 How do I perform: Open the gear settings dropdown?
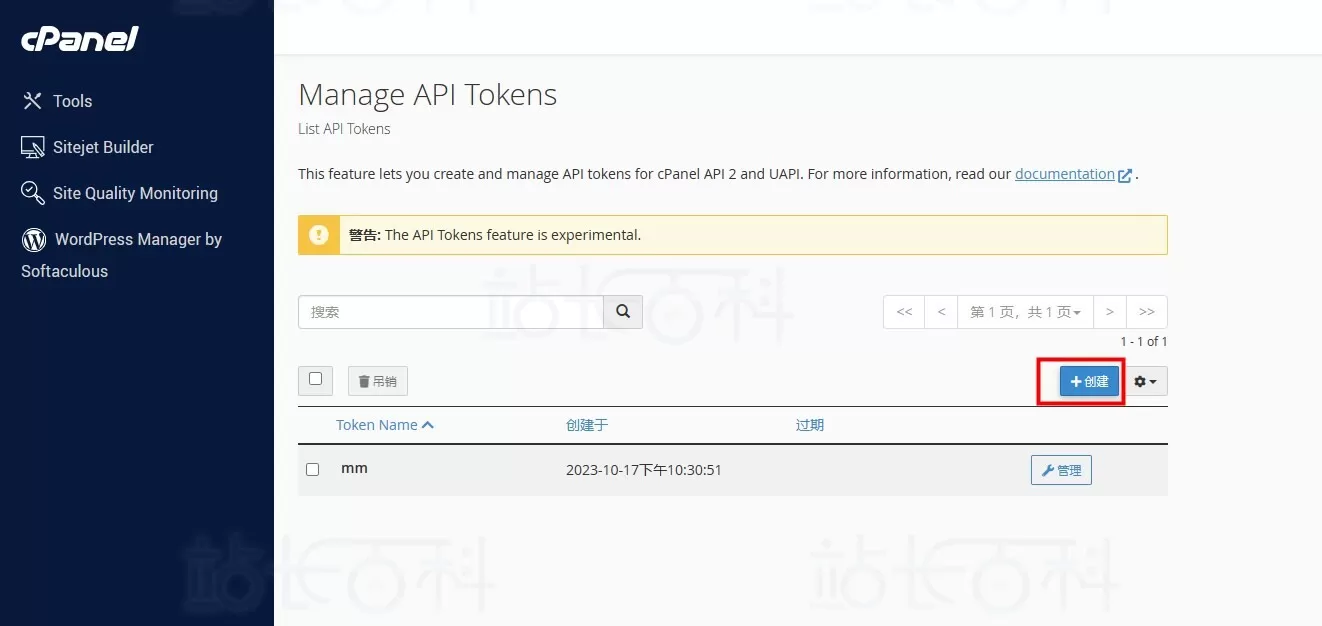click(1145, 381)
